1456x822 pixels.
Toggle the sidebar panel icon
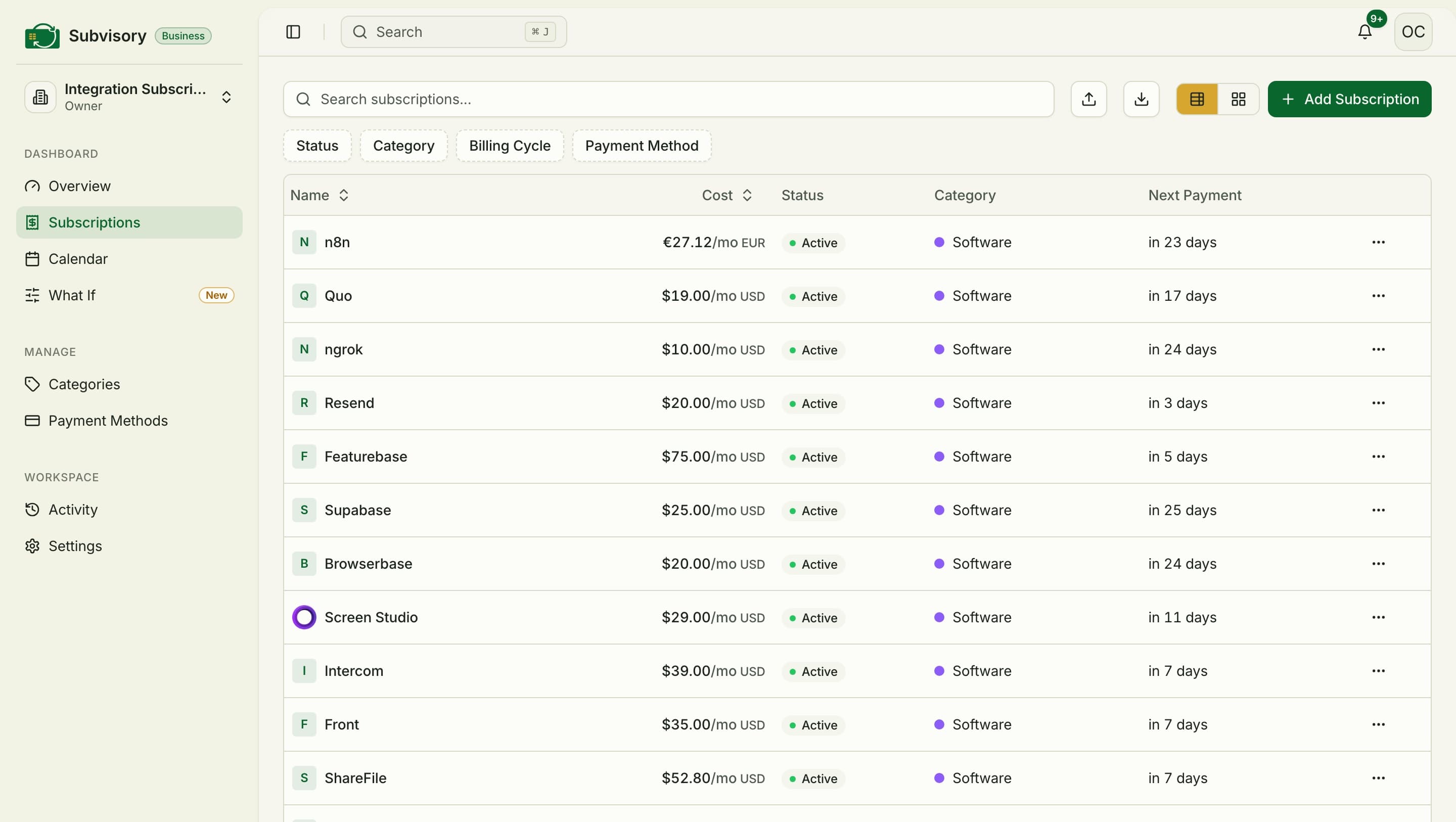pyautogui.click(x=293, y=32)
